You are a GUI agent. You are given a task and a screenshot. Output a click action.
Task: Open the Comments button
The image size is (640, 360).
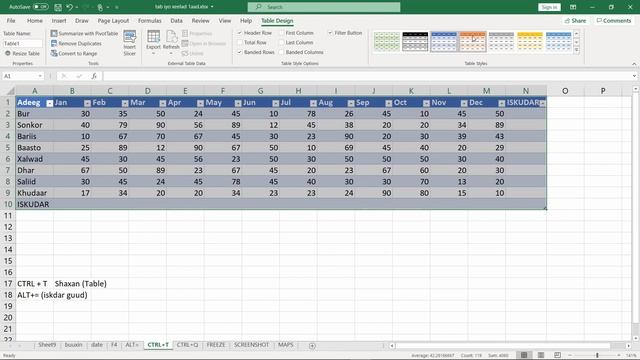tap(614, 20)
